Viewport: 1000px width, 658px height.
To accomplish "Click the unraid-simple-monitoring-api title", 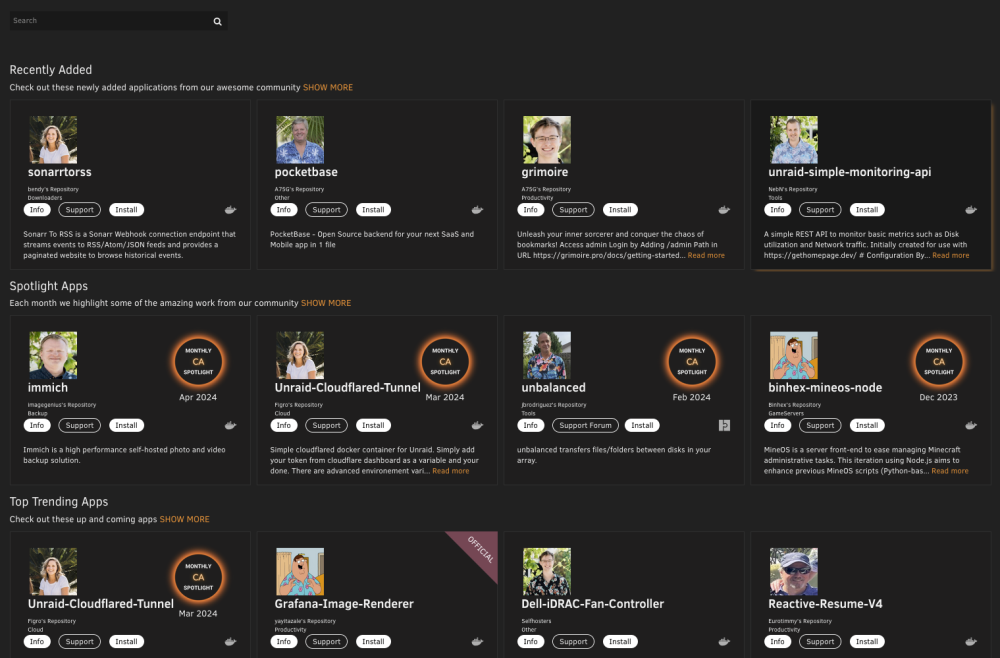I will click(849, 172).
